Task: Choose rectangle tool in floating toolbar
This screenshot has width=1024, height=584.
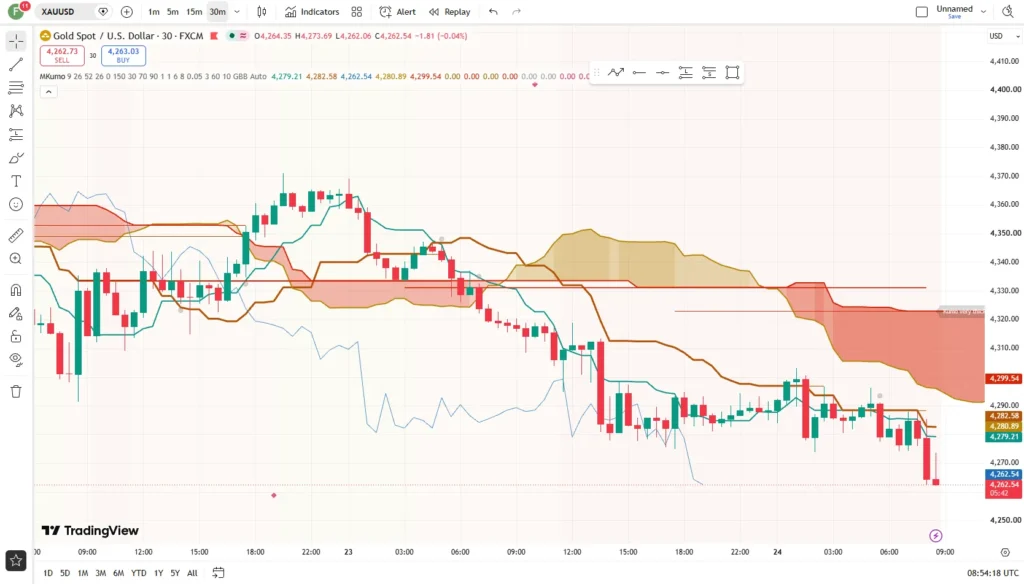Action: 732,73
